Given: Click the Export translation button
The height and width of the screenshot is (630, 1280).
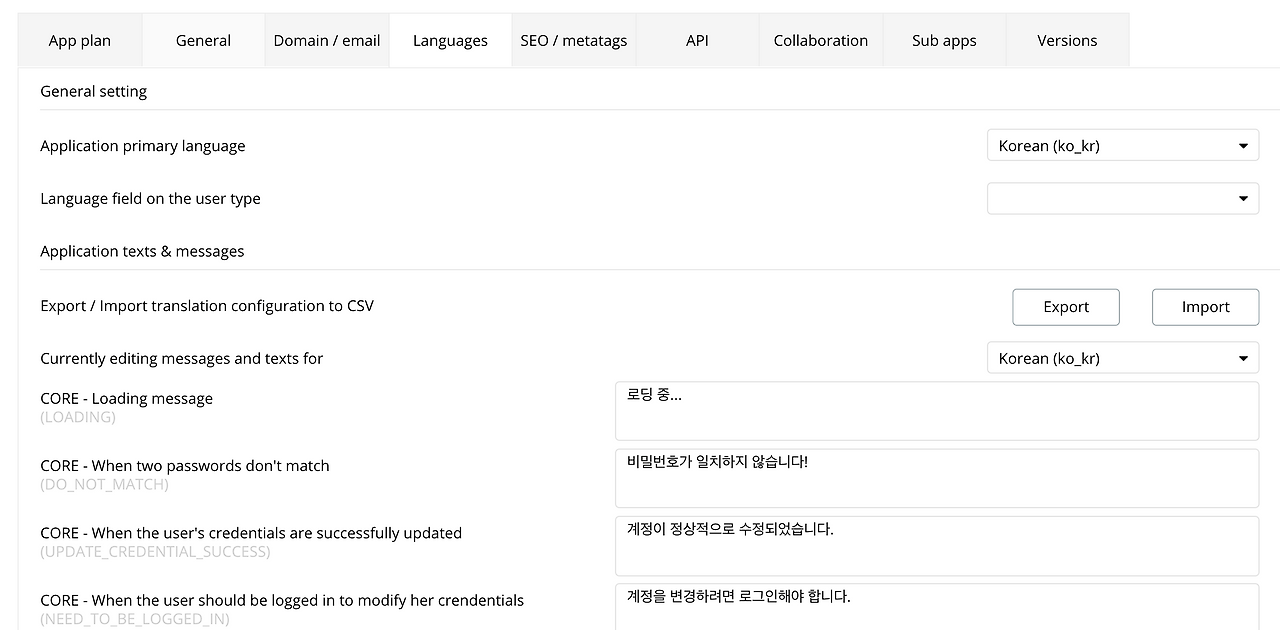Looking at the screenshot, I should (1066, 307).
